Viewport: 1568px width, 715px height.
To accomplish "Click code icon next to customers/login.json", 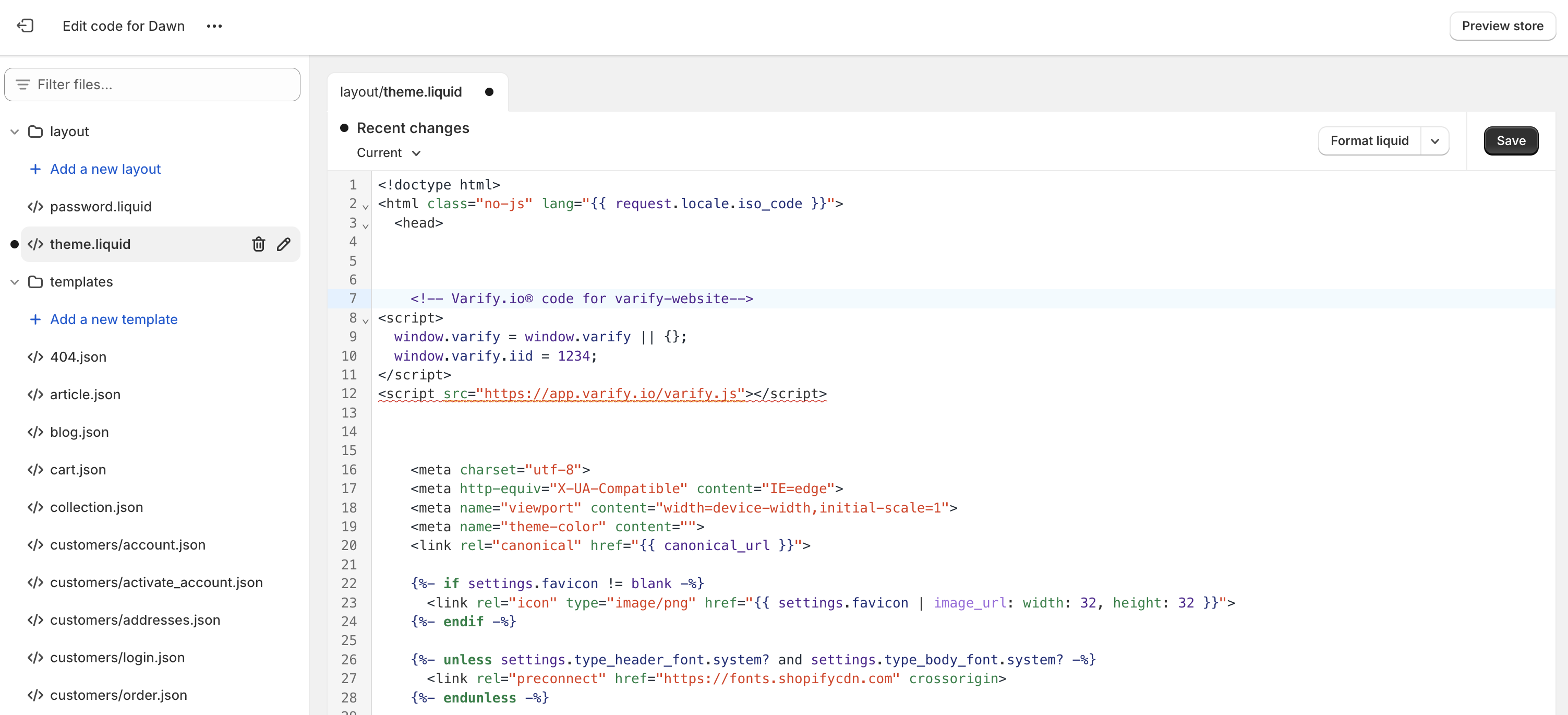I will [x=35, y=658].
